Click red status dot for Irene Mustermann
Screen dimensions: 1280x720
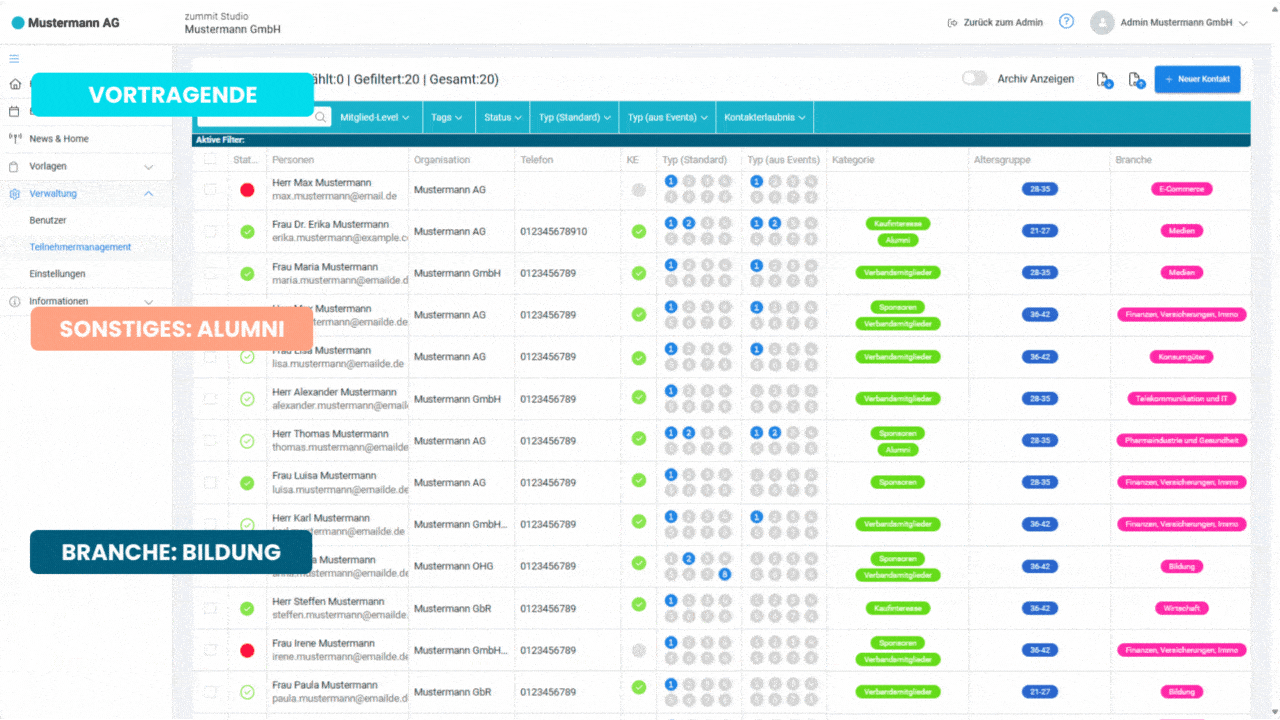[247, 650]
